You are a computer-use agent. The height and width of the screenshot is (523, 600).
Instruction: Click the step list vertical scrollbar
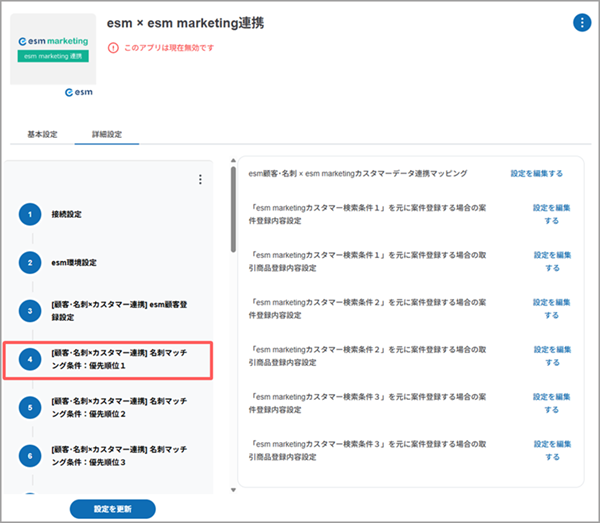click(x=233, y=210)
